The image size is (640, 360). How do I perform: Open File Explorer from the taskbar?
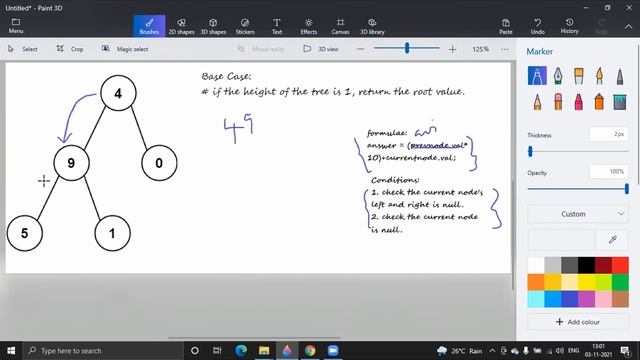point(264,351)
